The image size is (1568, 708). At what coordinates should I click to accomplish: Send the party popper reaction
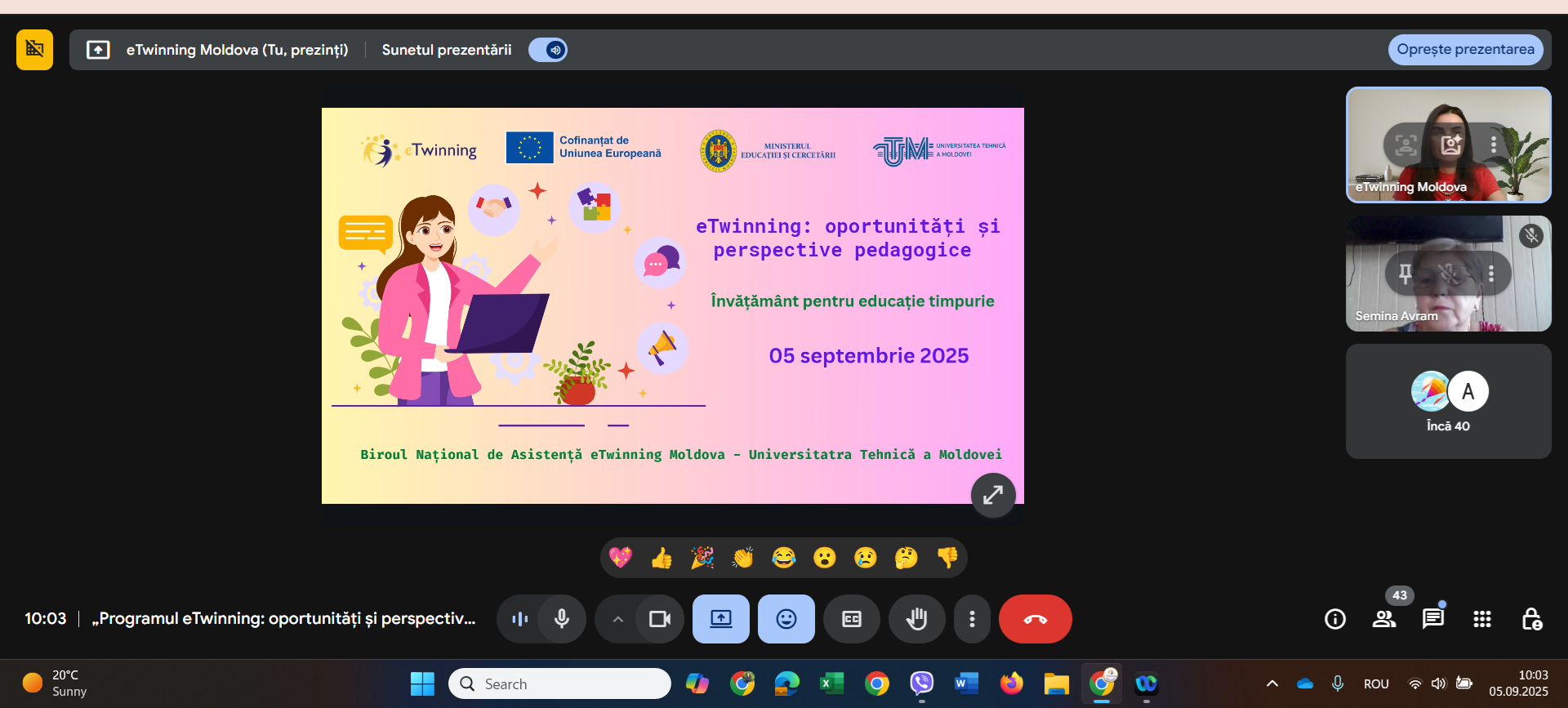702,558
